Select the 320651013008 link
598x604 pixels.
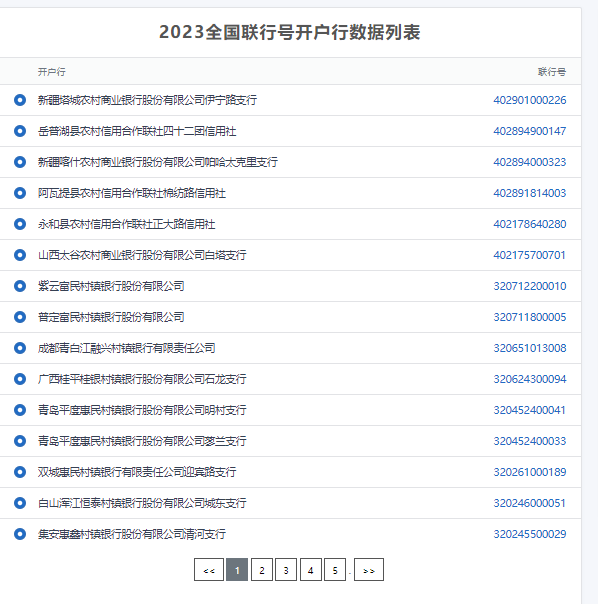coord(530,348)
